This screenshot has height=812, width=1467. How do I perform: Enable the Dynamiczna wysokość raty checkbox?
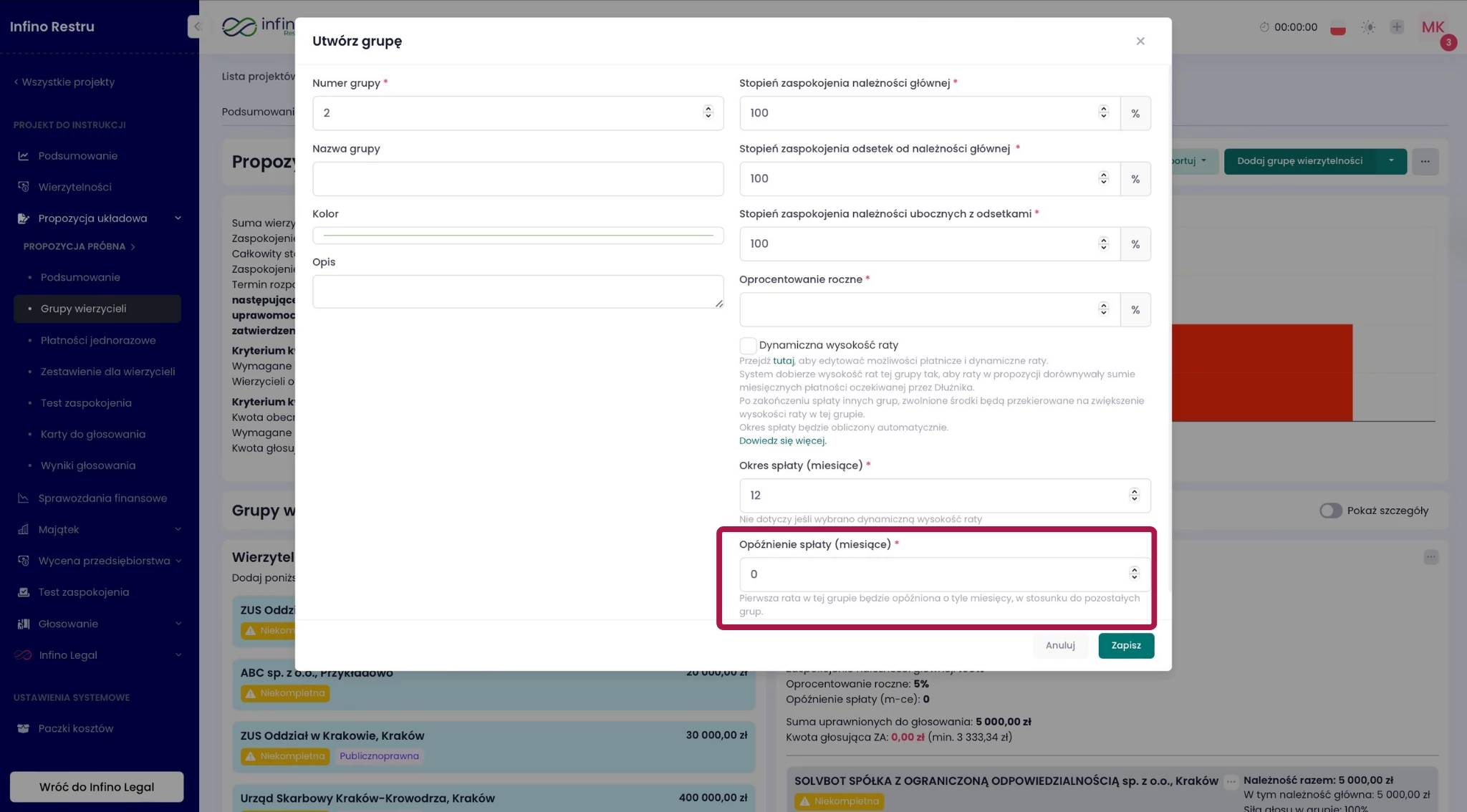tap(748, 346)
